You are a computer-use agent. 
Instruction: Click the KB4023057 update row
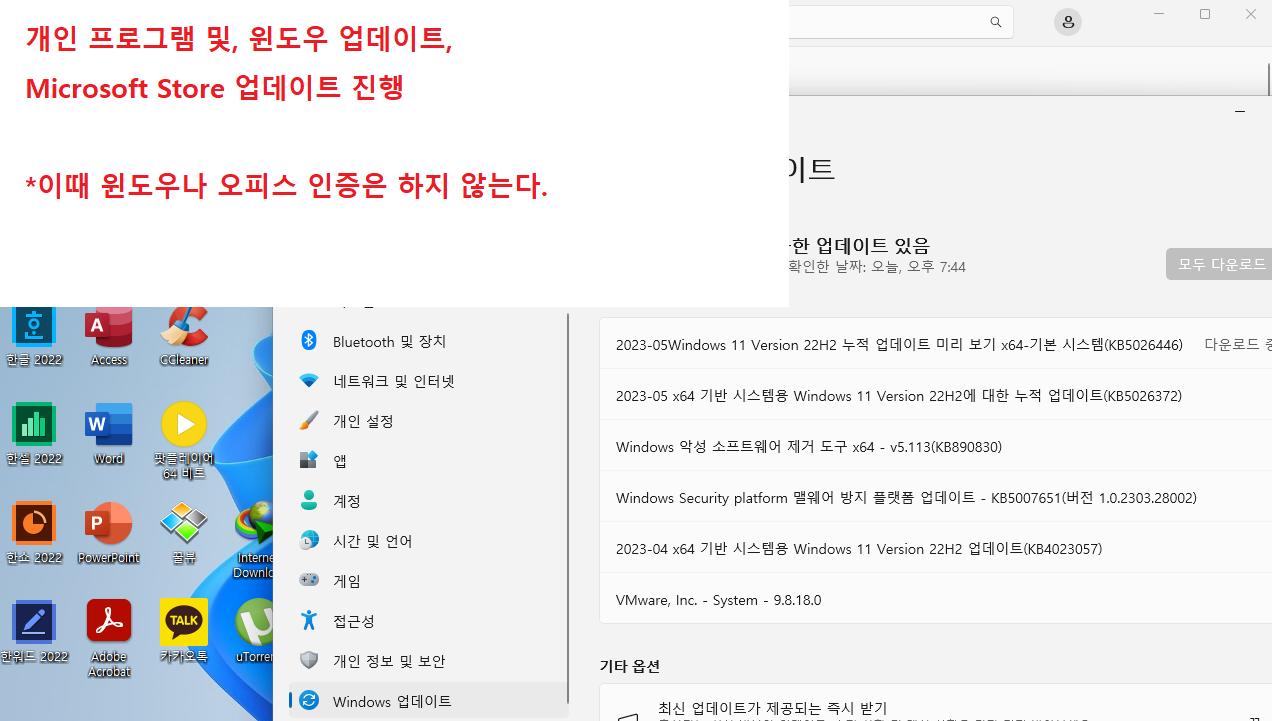pyautogui.click(x=936, y=548)
